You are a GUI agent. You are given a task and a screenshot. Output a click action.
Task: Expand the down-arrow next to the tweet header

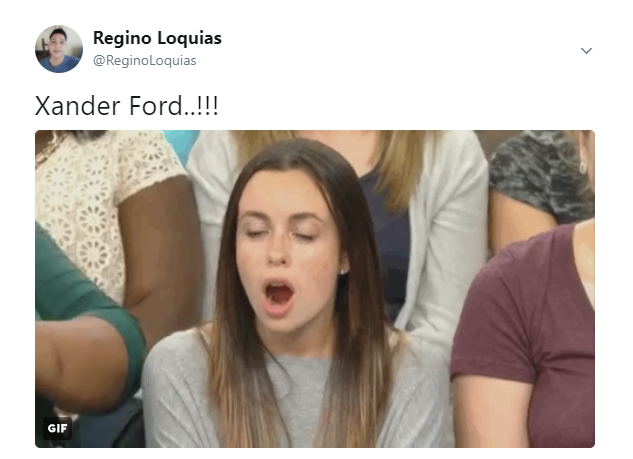(x=586, y=50)
